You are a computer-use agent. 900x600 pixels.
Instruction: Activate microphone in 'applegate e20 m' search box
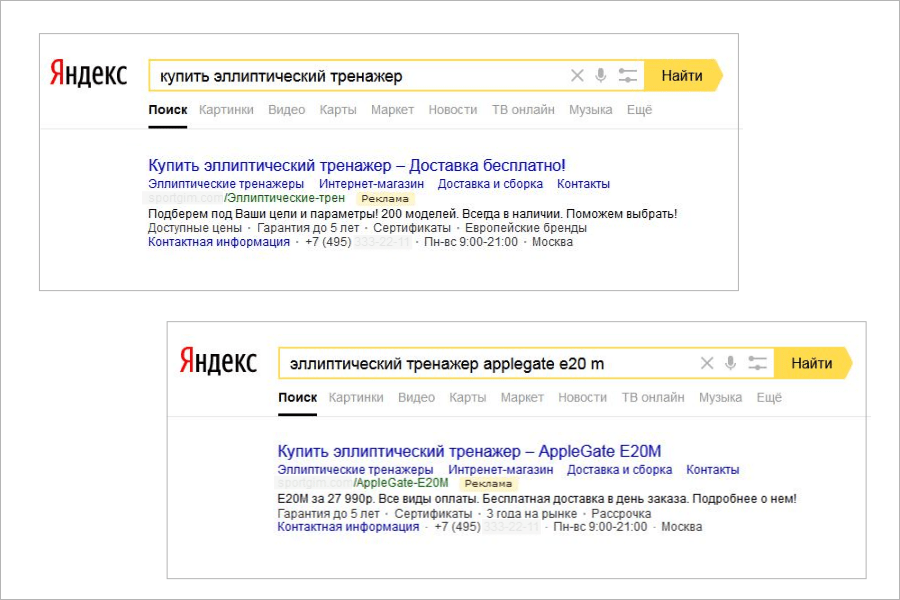(731, 363)
